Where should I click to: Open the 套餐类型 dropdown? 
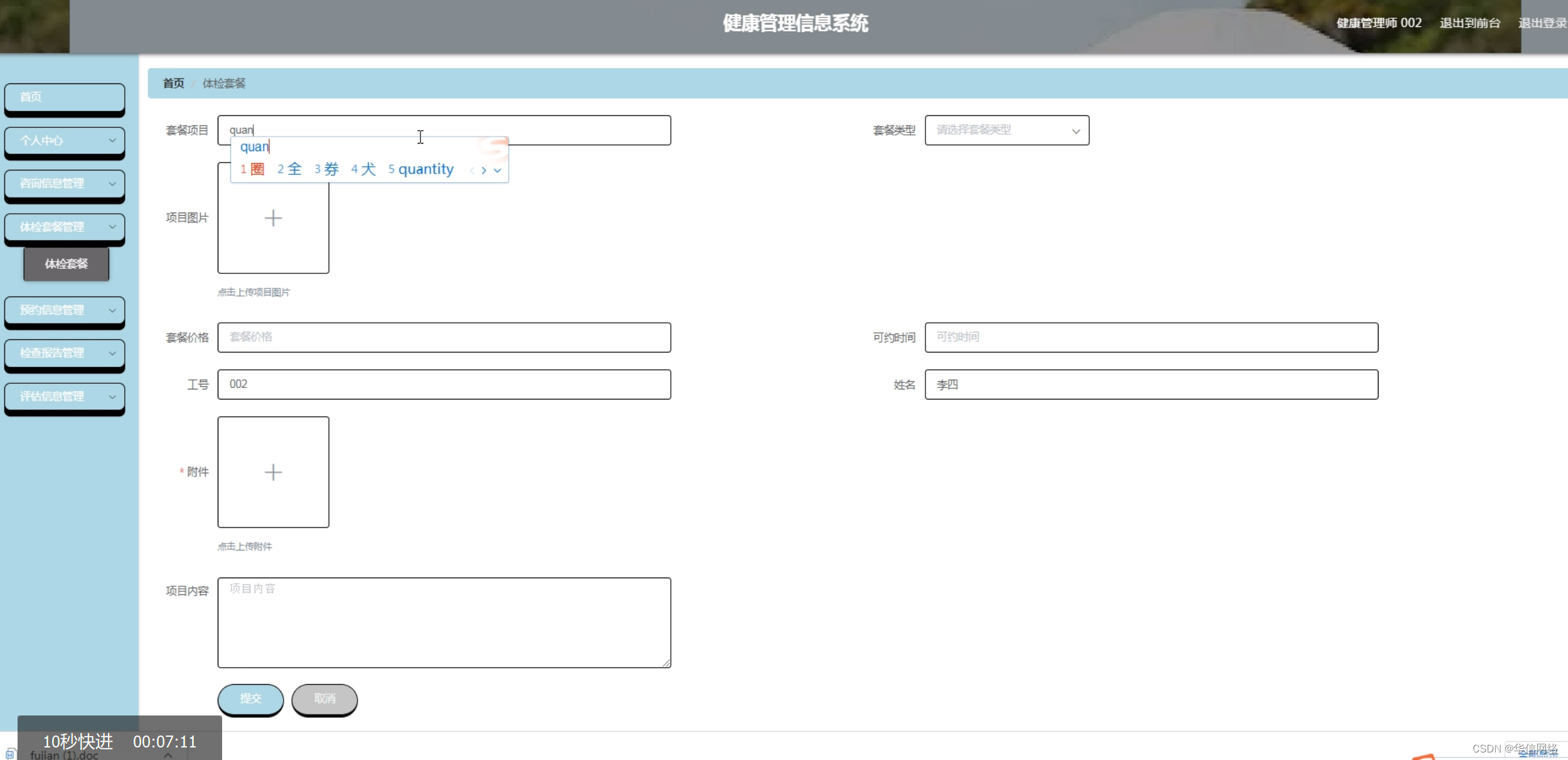(x=1006, y=130)
